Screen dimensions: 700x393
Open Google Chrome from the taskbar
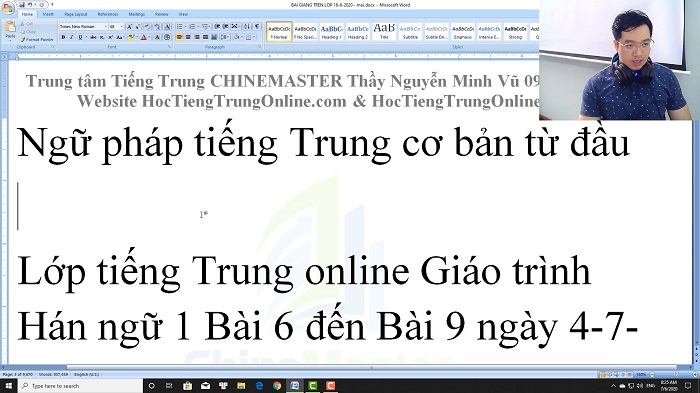pos(277,386)
